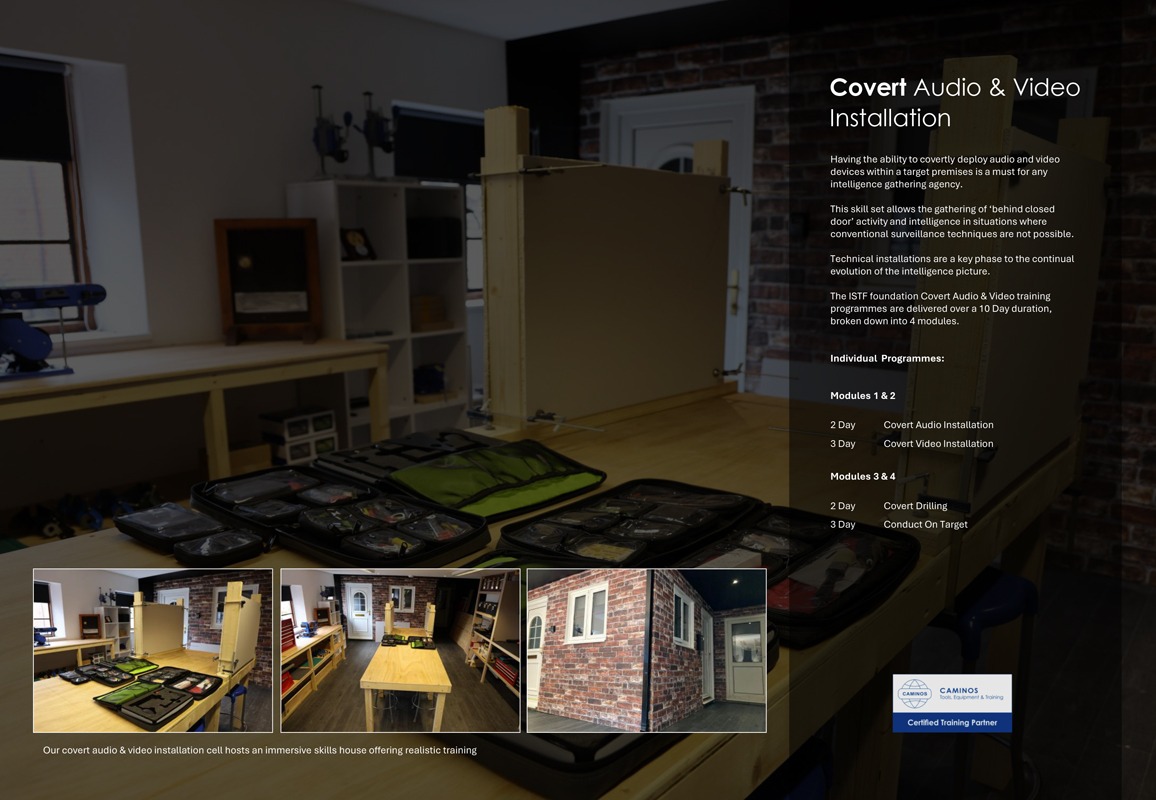Click the 2 Day label beside Covert Drilling
The height and width of the screenshot is (800, 1156).
[x=842, y=506]
